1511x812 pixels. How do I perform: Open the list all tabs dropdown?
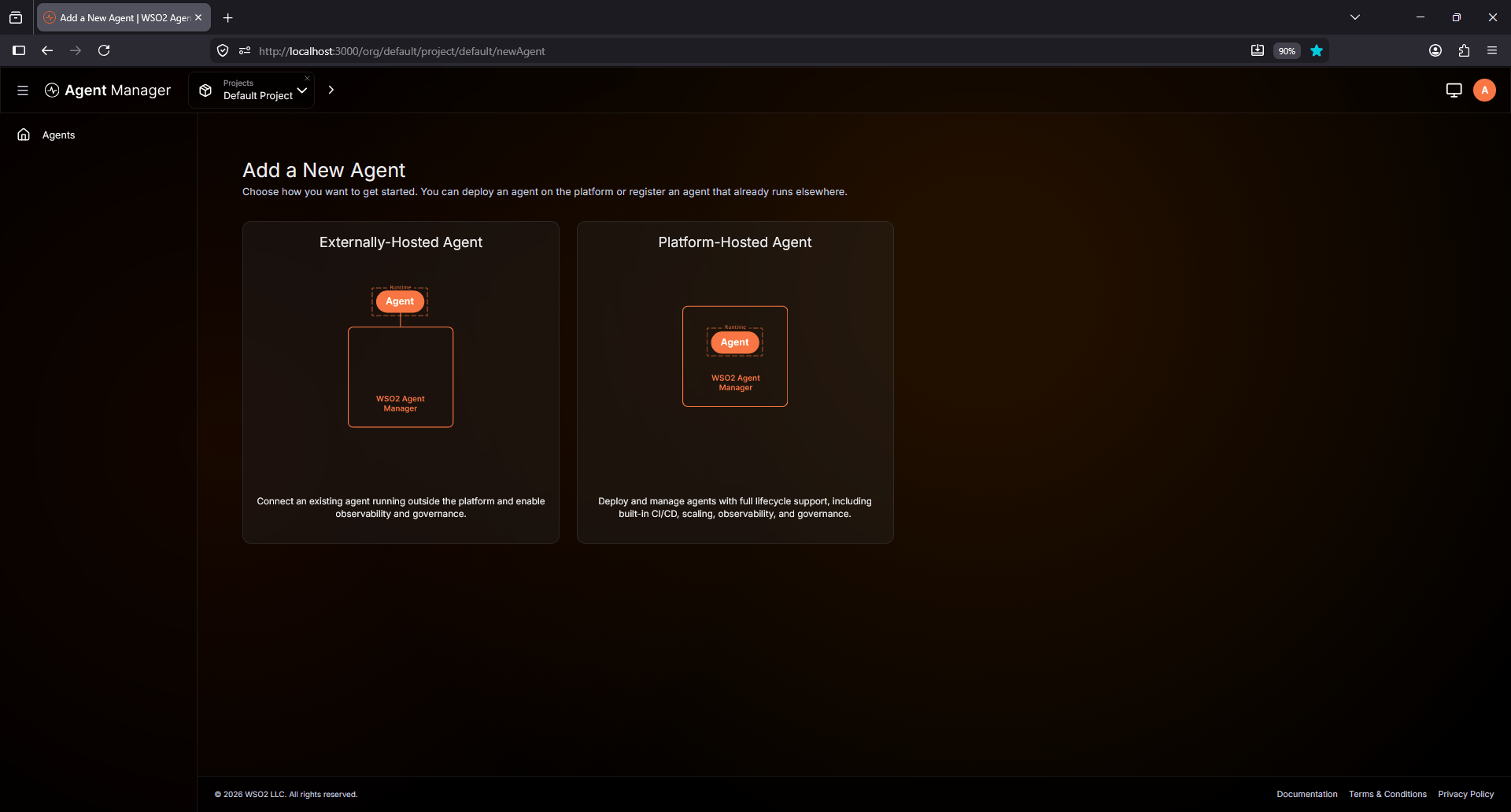point(1355,17)
